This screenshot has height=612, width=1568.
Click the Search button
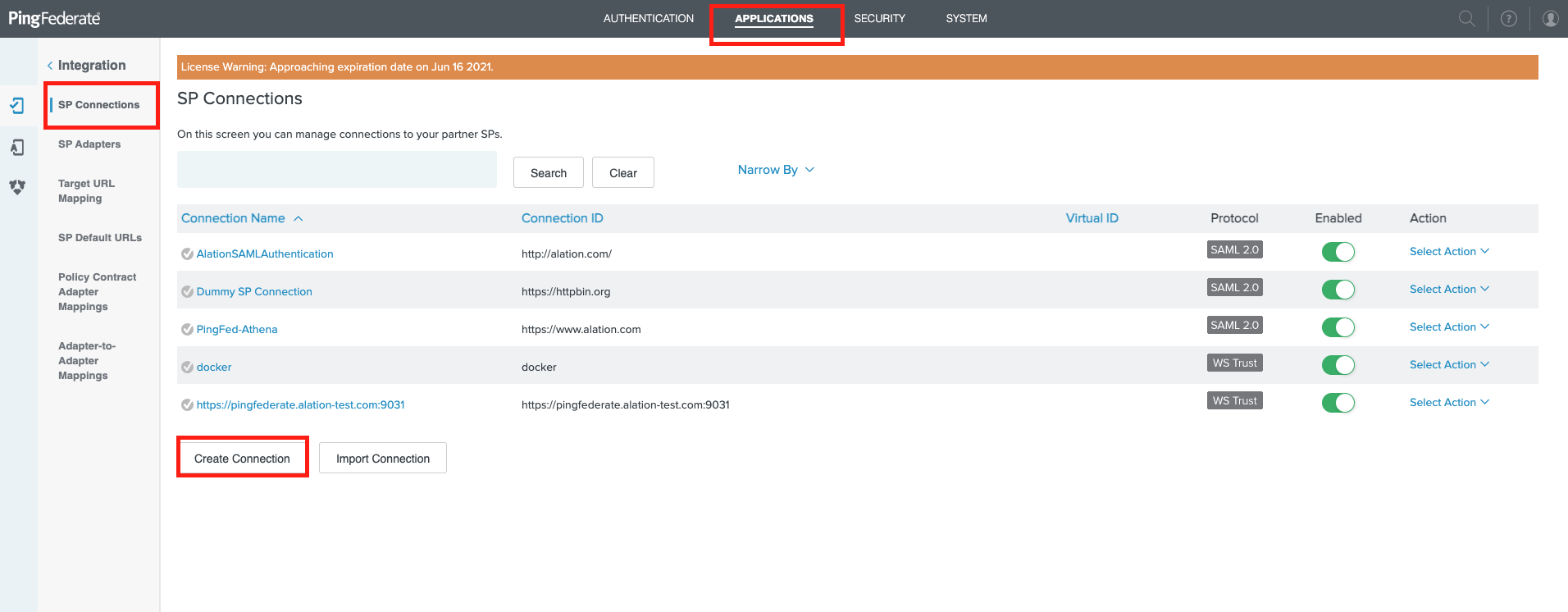coord(549,172)
